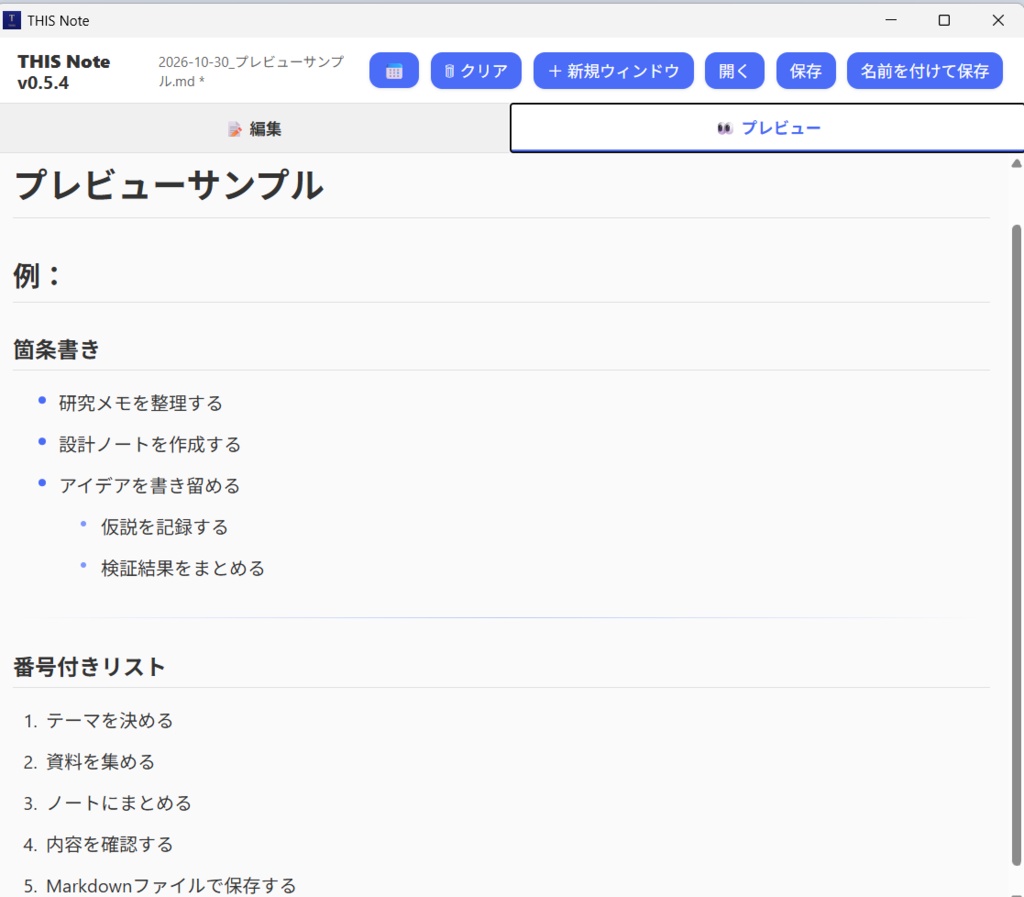Click the 箇条書き heading
This screenshot has width=1024, height=897.
[57, 349]
